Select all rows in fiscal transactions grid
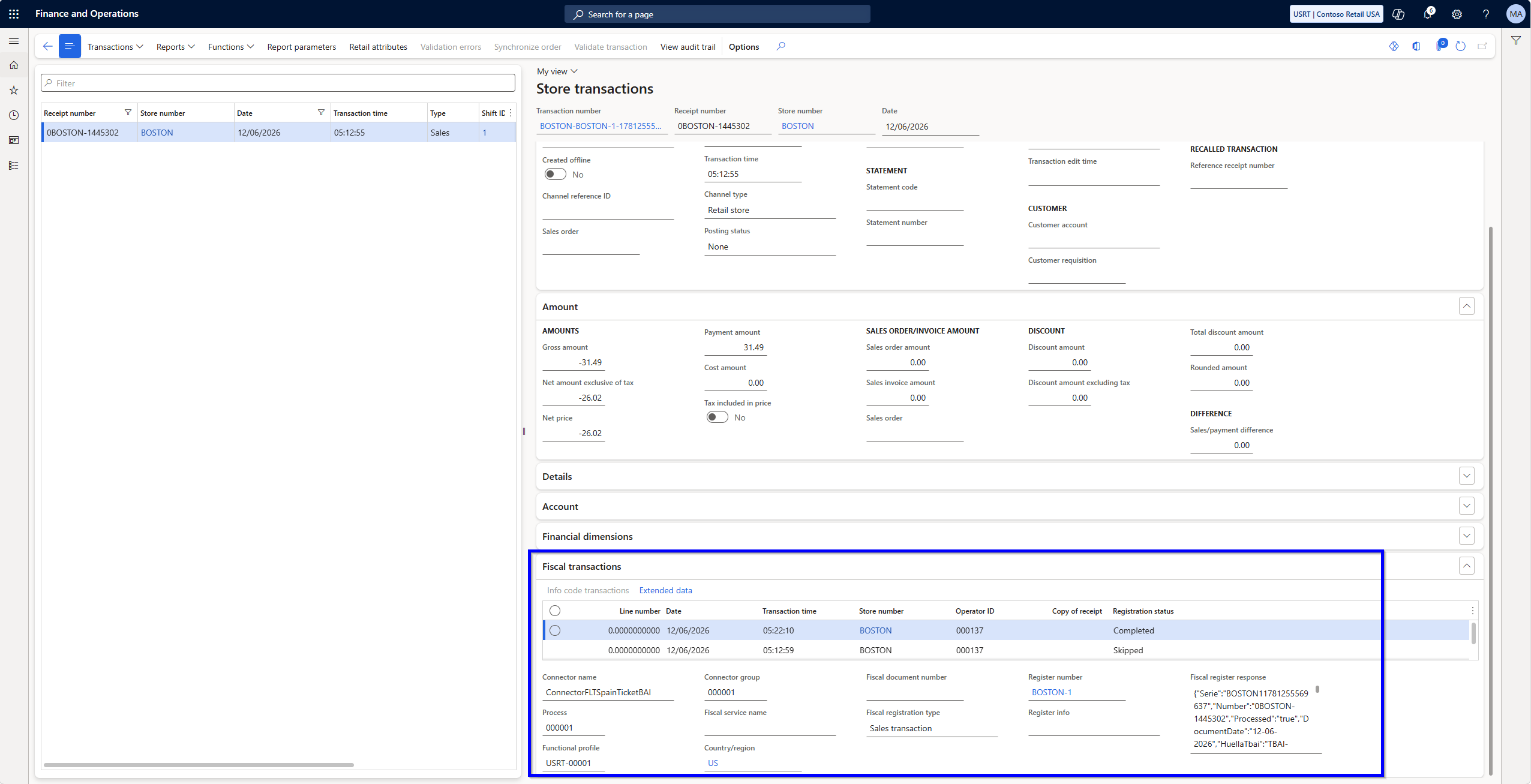 (x=555, y=611)
